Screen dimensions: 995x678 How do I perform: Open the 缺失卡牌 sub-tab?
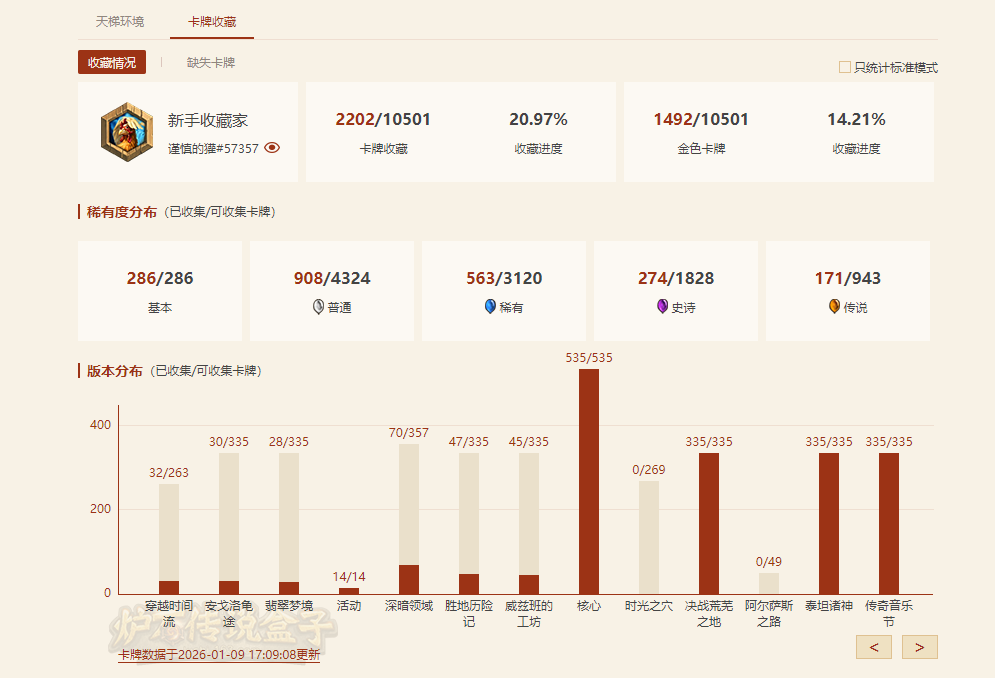(x=211, y=62)
